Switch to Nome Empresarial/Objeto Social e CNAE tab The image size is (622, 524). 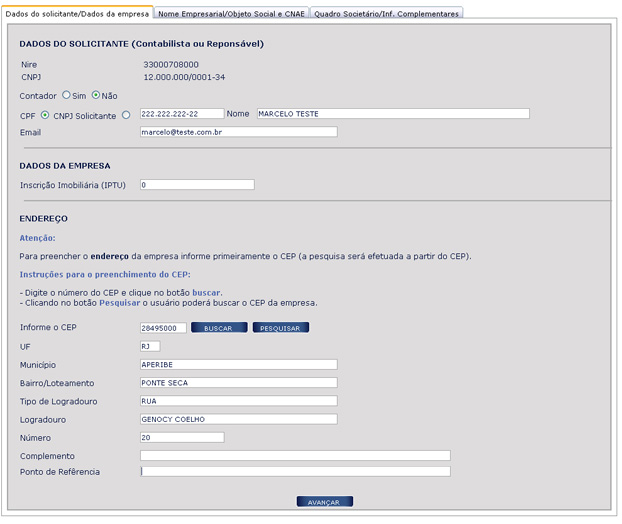pos(231,13)
